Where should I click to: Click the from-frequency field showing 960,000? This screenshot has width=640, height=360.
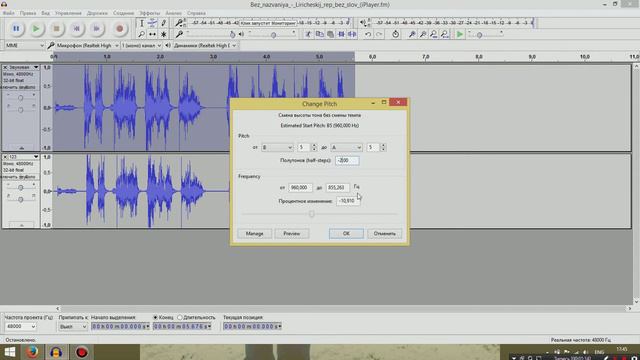pos(300,187)
